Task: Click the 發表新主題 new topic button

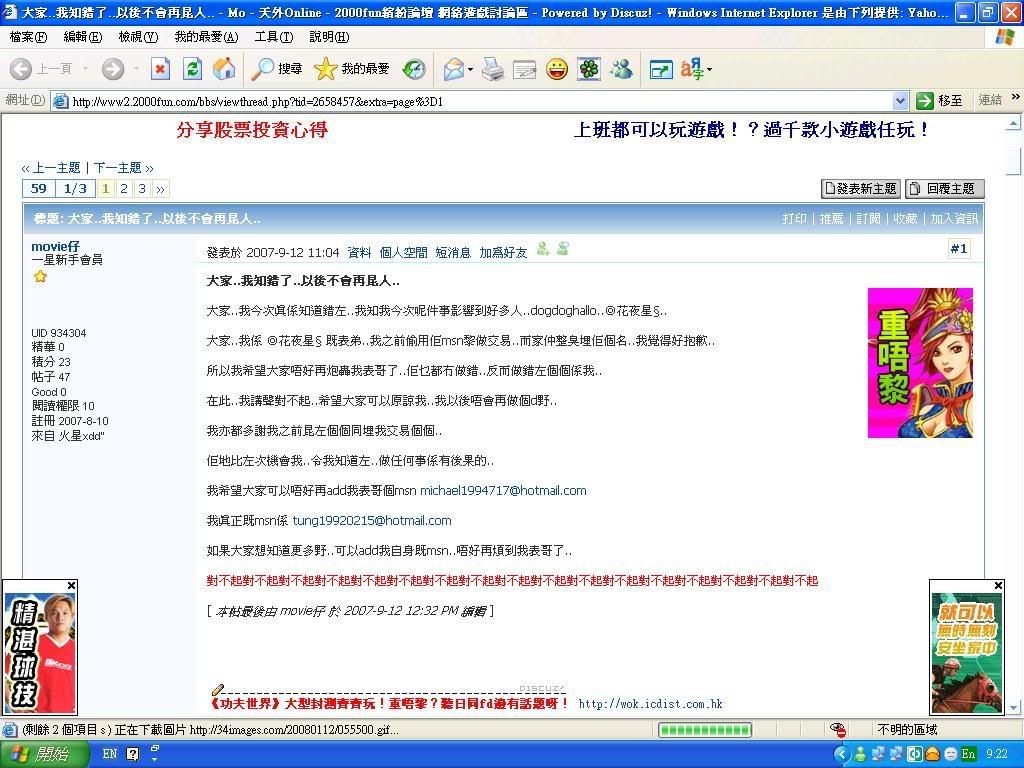Action: point(860,189)
